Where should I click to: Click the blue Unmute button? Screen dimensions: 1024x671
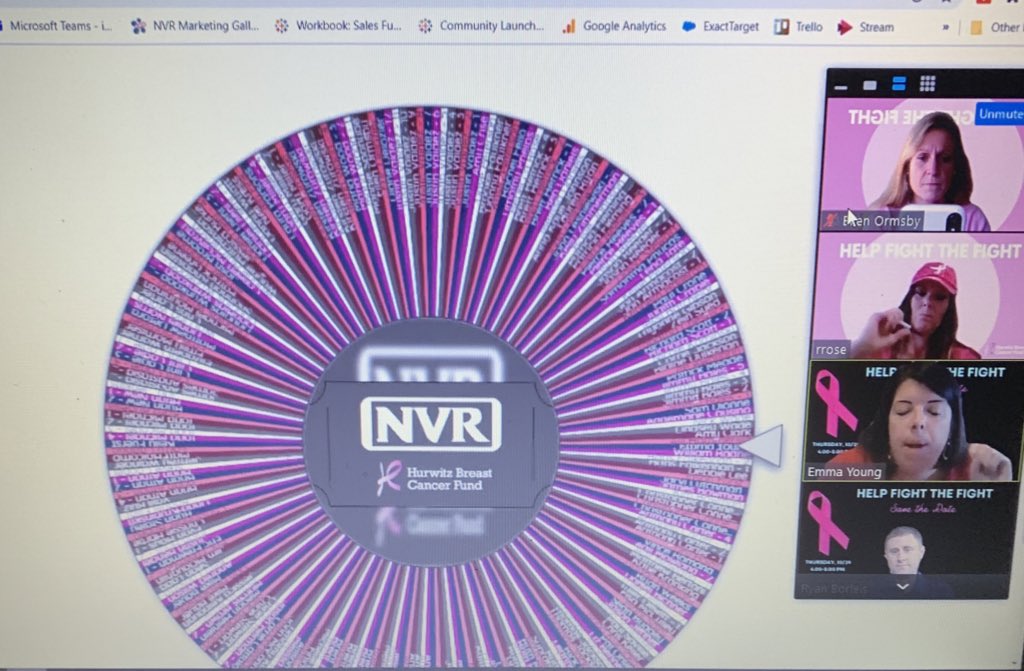coord(1000,114)
